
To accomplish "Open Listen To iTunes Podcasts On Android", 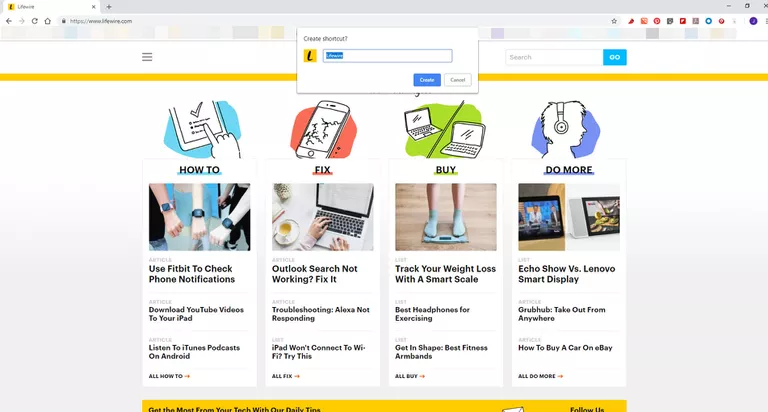I will (x=194, y=352).
